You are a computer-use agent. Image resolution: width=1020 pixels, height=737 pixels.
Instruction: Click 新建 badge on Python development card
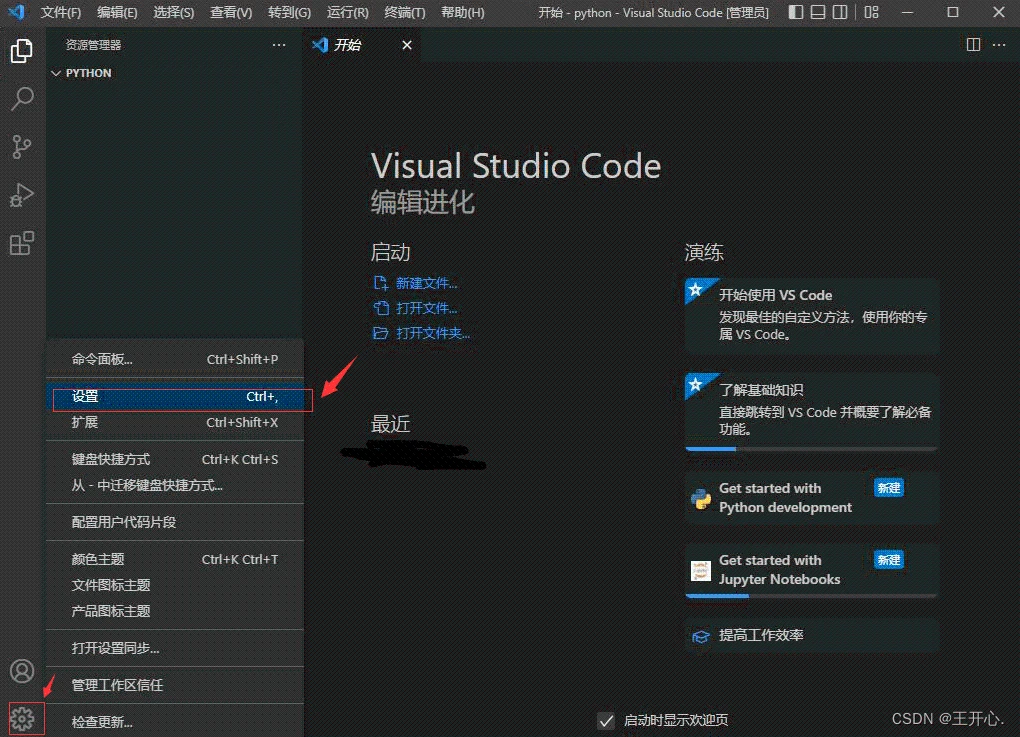tap(889, 488)
